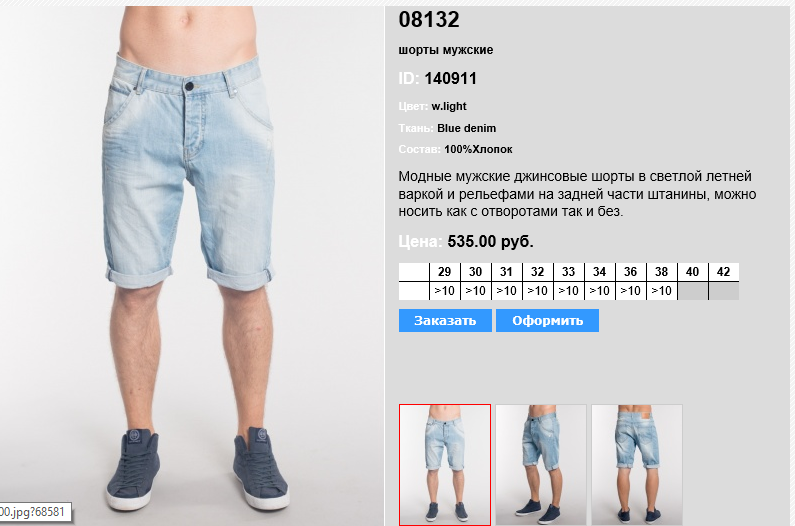
Task: Select the front view shorts thumbnail
Action: [445, 465]
